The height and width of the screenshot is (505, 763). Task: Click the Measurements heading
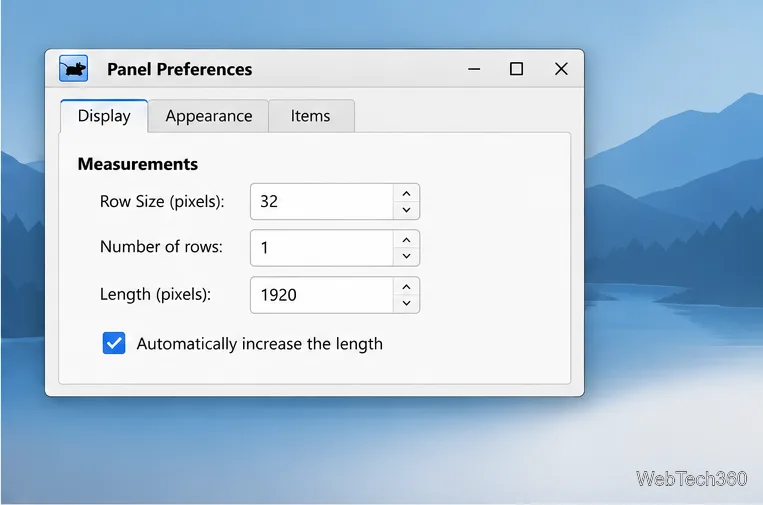tap(138, 164)
